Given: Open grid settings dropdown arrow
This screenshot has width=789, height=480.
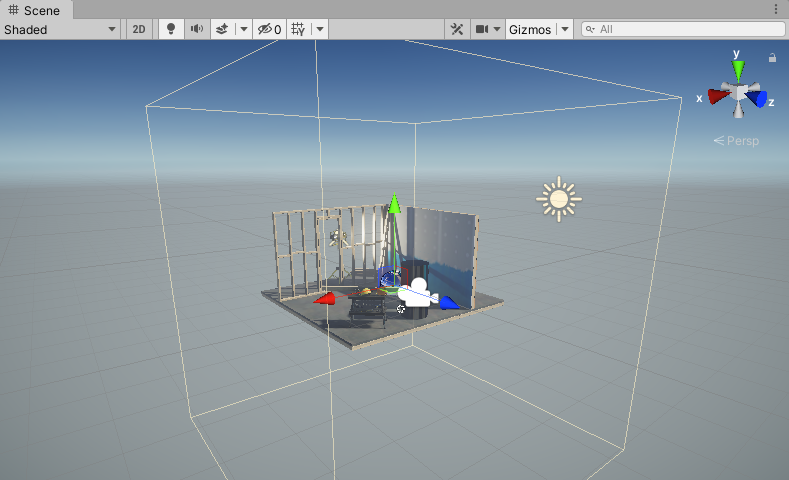Looking at the screenshot, I should coord(320,30).
